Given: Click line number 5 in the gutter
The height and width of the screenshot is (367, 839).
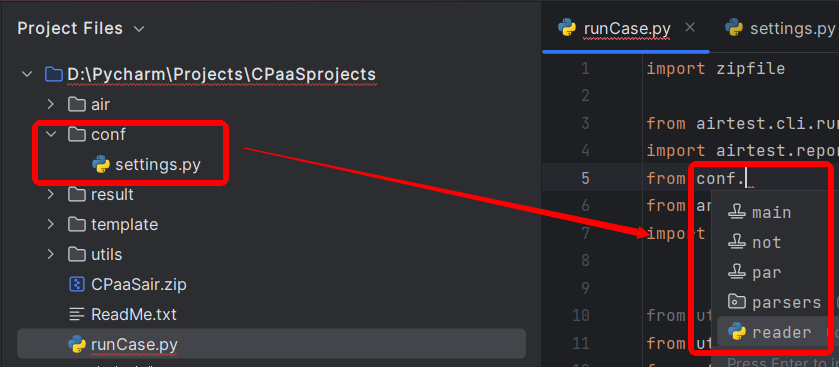Looking at the screenshot, I should point(585,178).
